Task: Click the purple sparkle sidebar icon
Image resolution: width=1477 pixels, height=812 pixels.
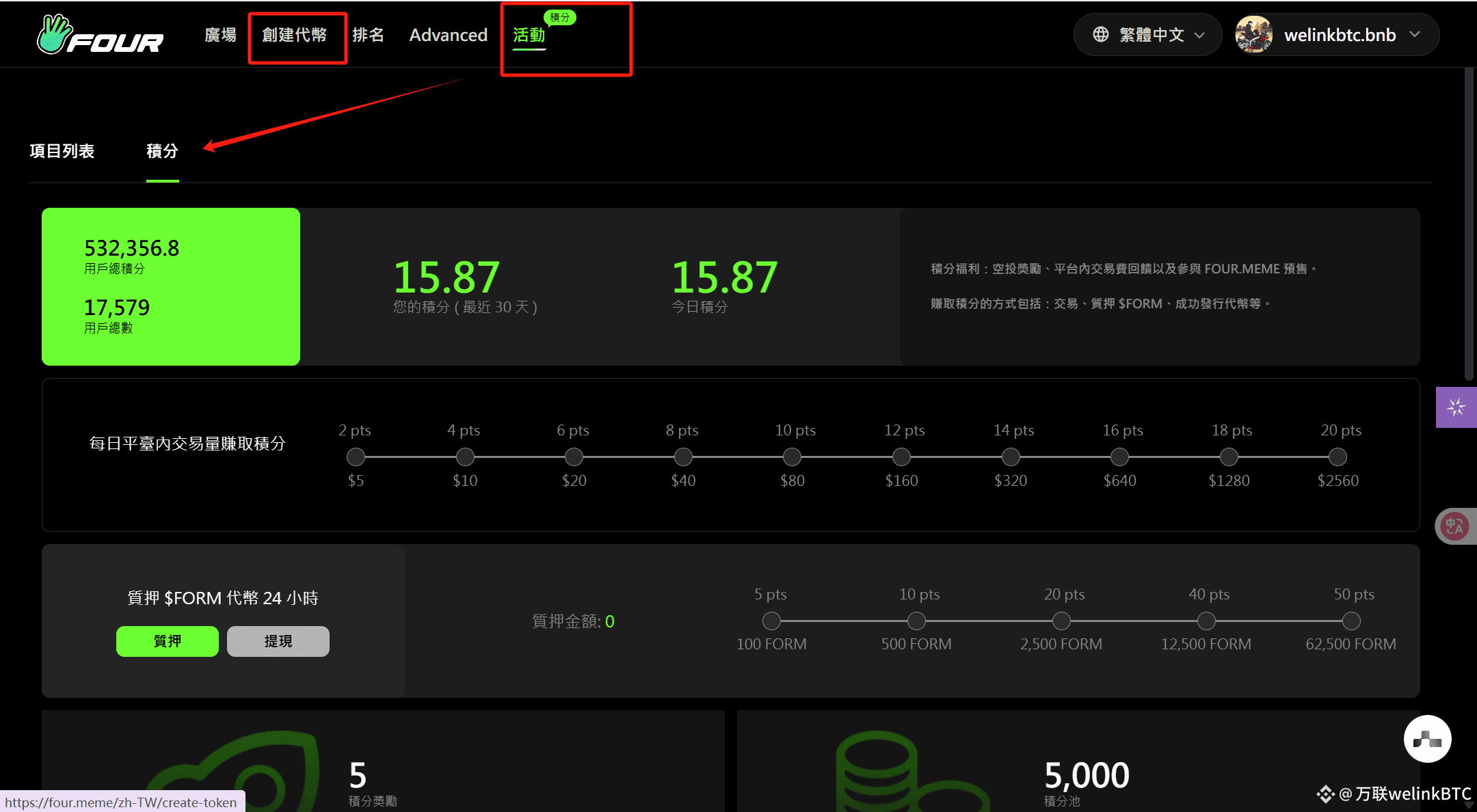Action: click(1456, 407)
